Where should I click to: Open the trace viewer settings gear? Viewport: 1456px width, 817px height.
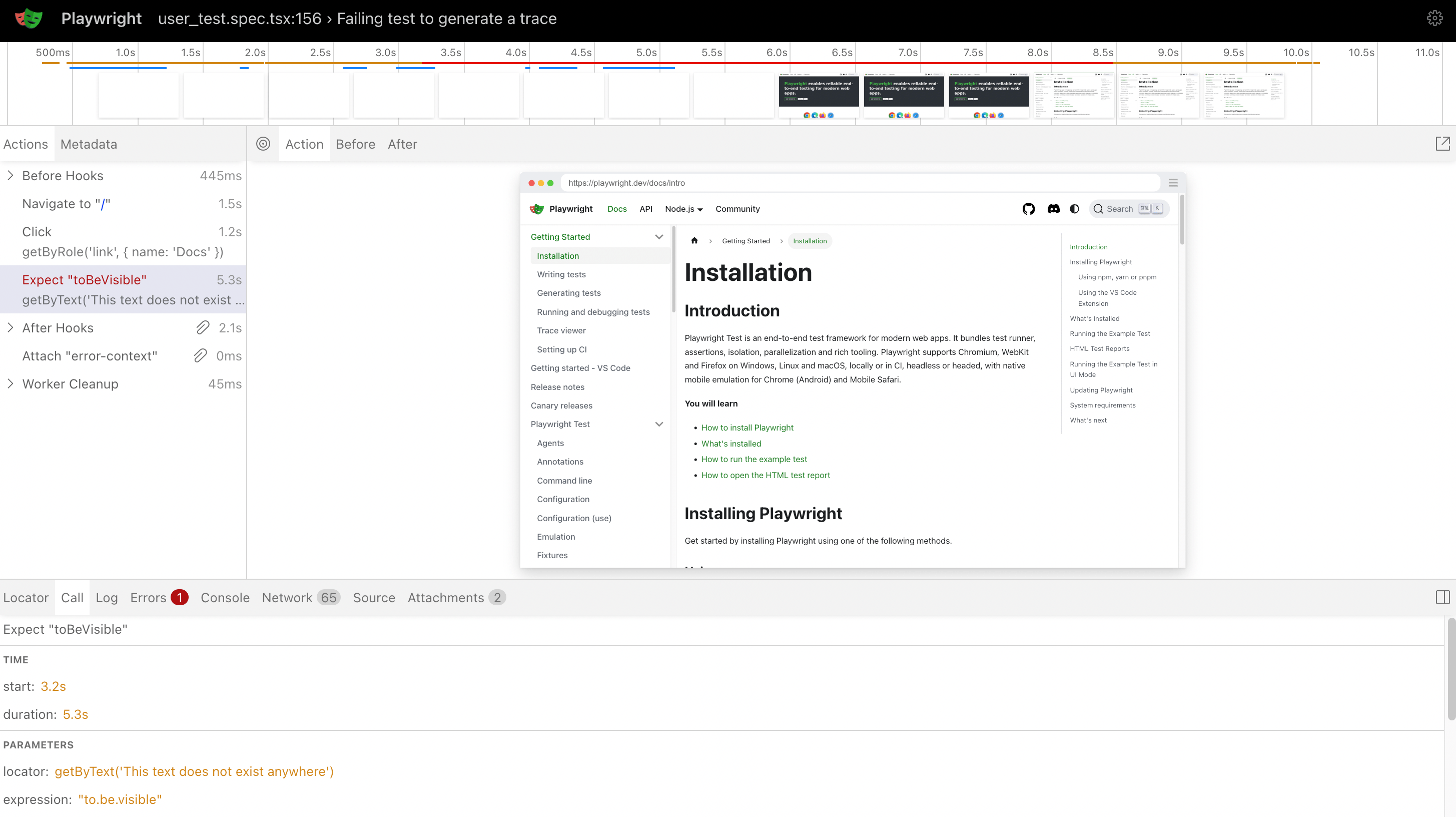click(1434, 19)
